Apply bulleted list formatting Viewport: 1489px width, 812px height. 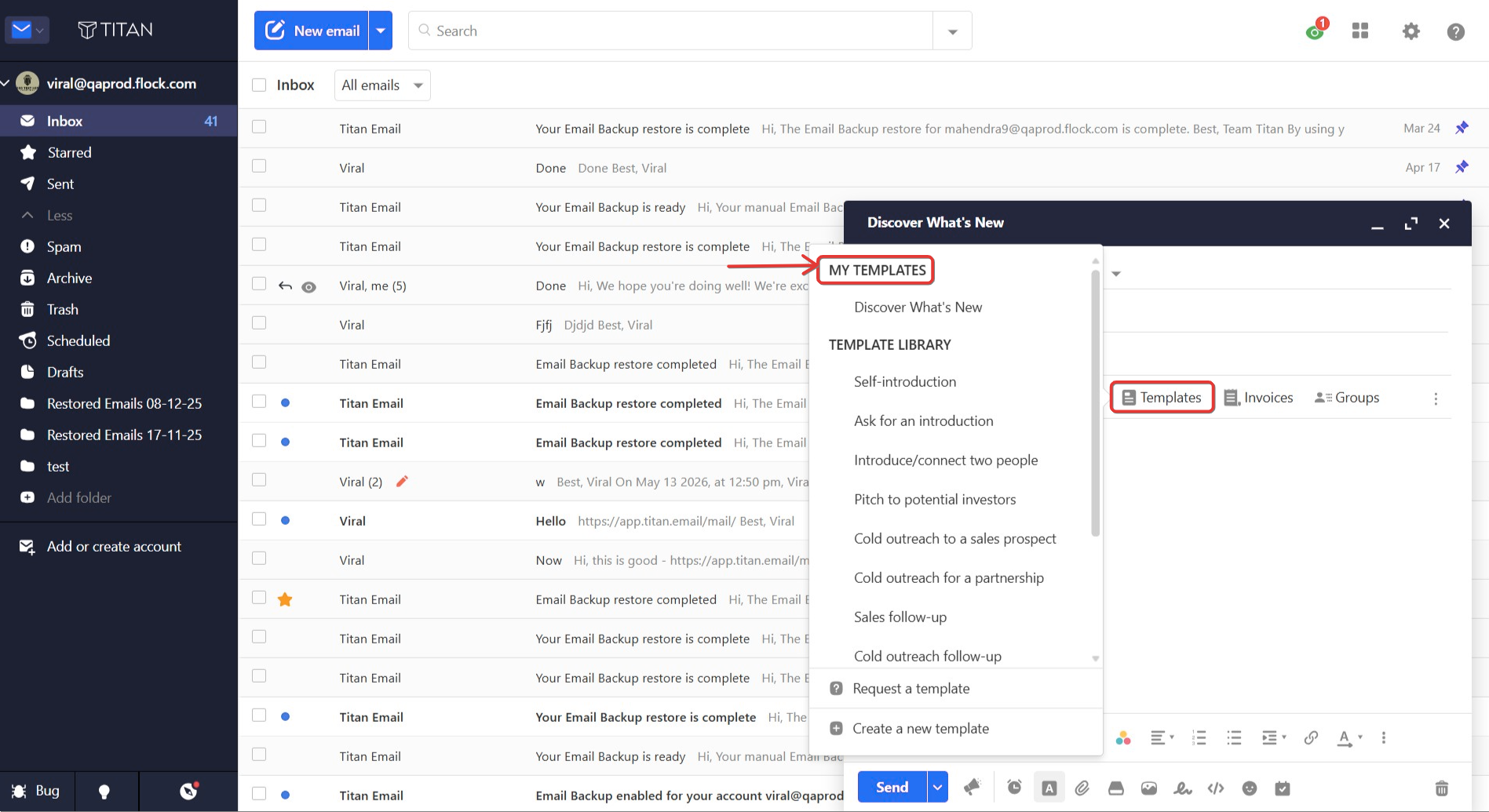(x=1234, y=737)
